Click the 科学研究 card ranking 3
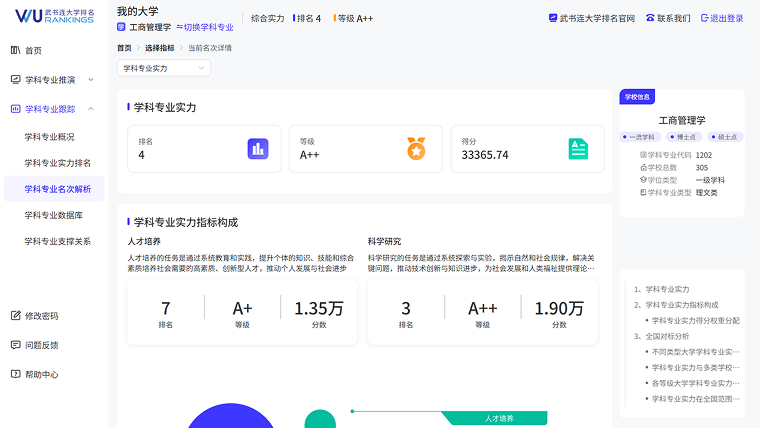 tap(406, 308)
